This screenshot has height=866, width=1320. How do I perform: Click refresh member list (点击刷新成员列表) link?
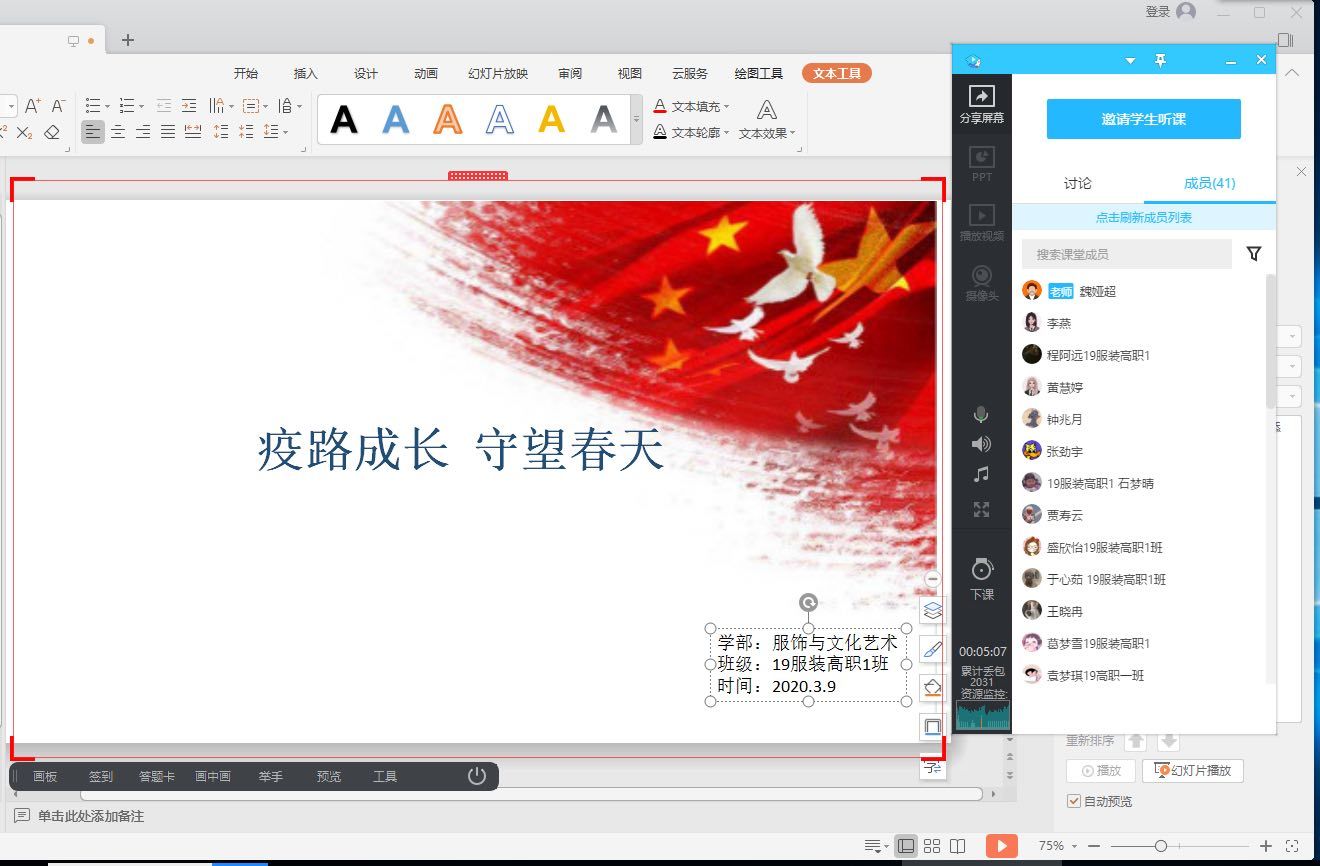(1143, 217)
